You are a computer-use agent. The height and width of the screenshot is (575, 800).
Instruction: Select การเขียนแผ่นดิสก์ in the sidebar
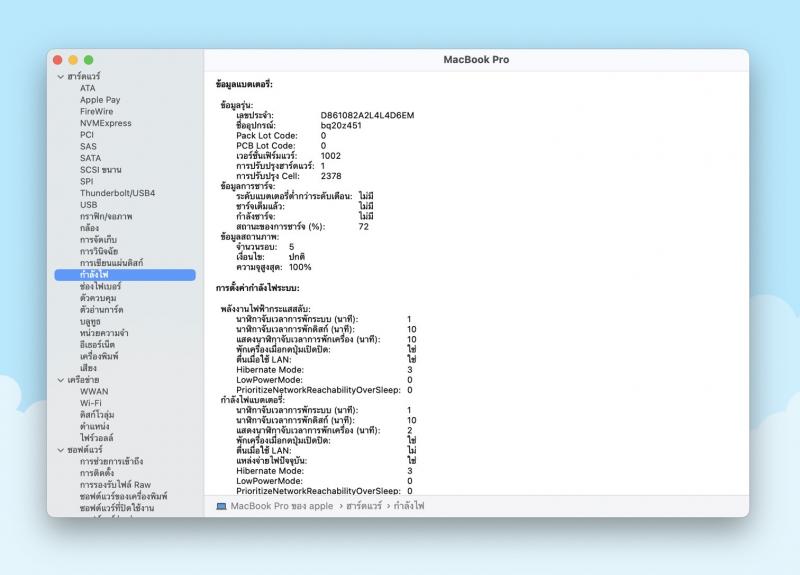pos(112,263)
